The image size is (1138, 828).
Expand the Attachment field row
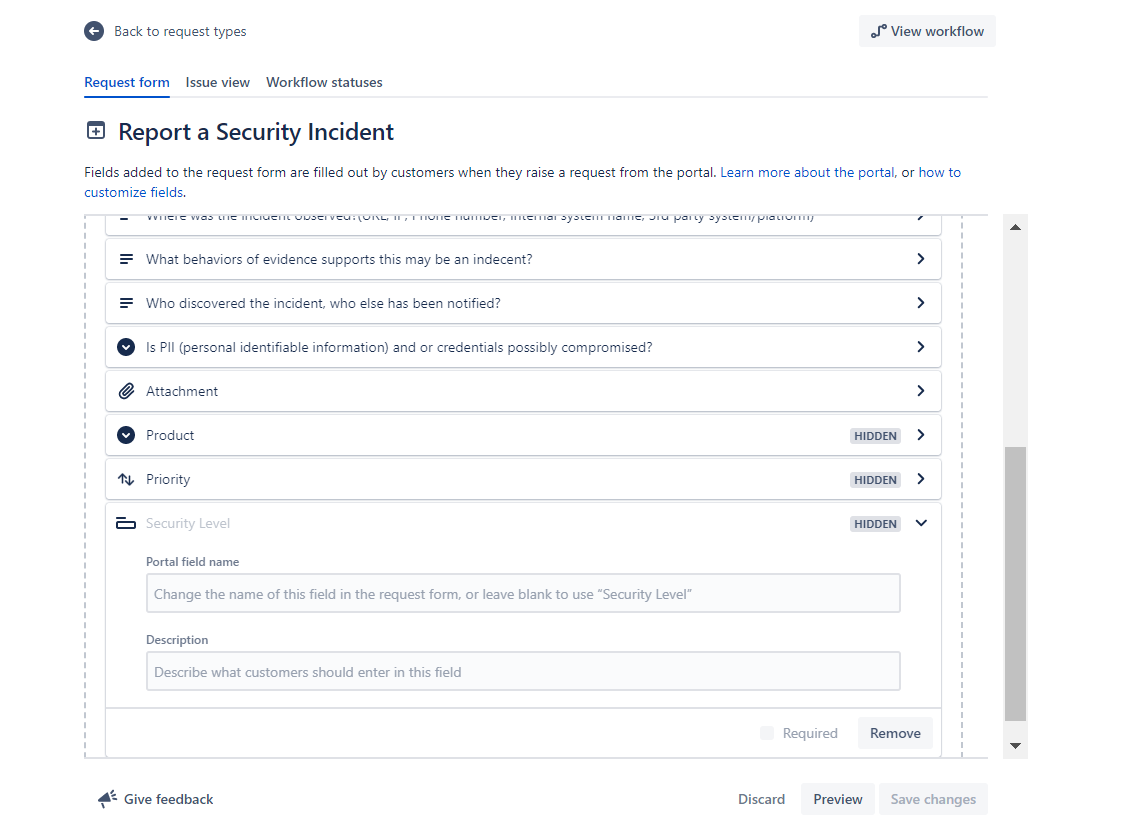coord(921,390)
